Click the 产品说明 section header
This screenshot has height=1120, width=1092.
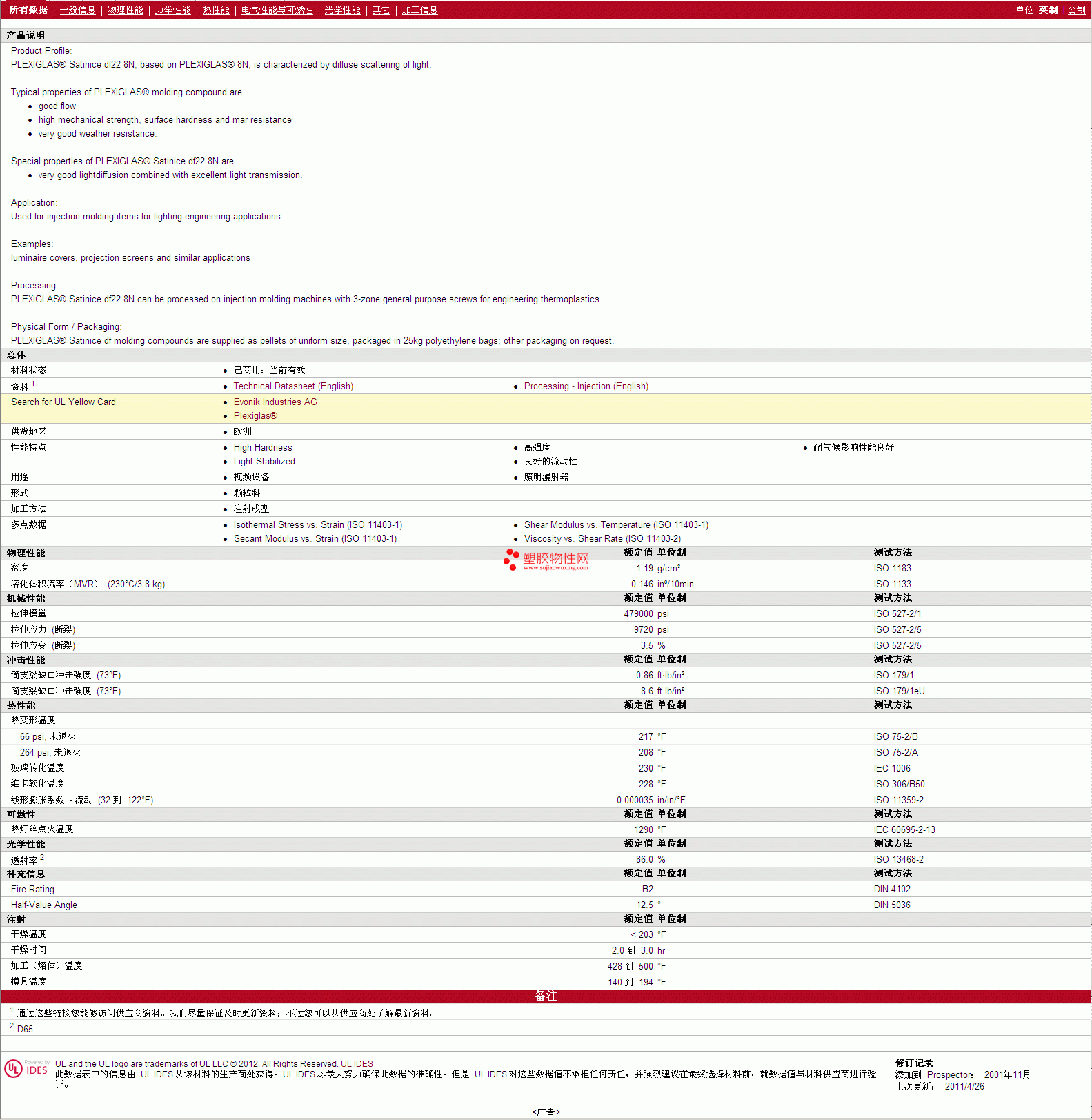[x=26, y=35]
